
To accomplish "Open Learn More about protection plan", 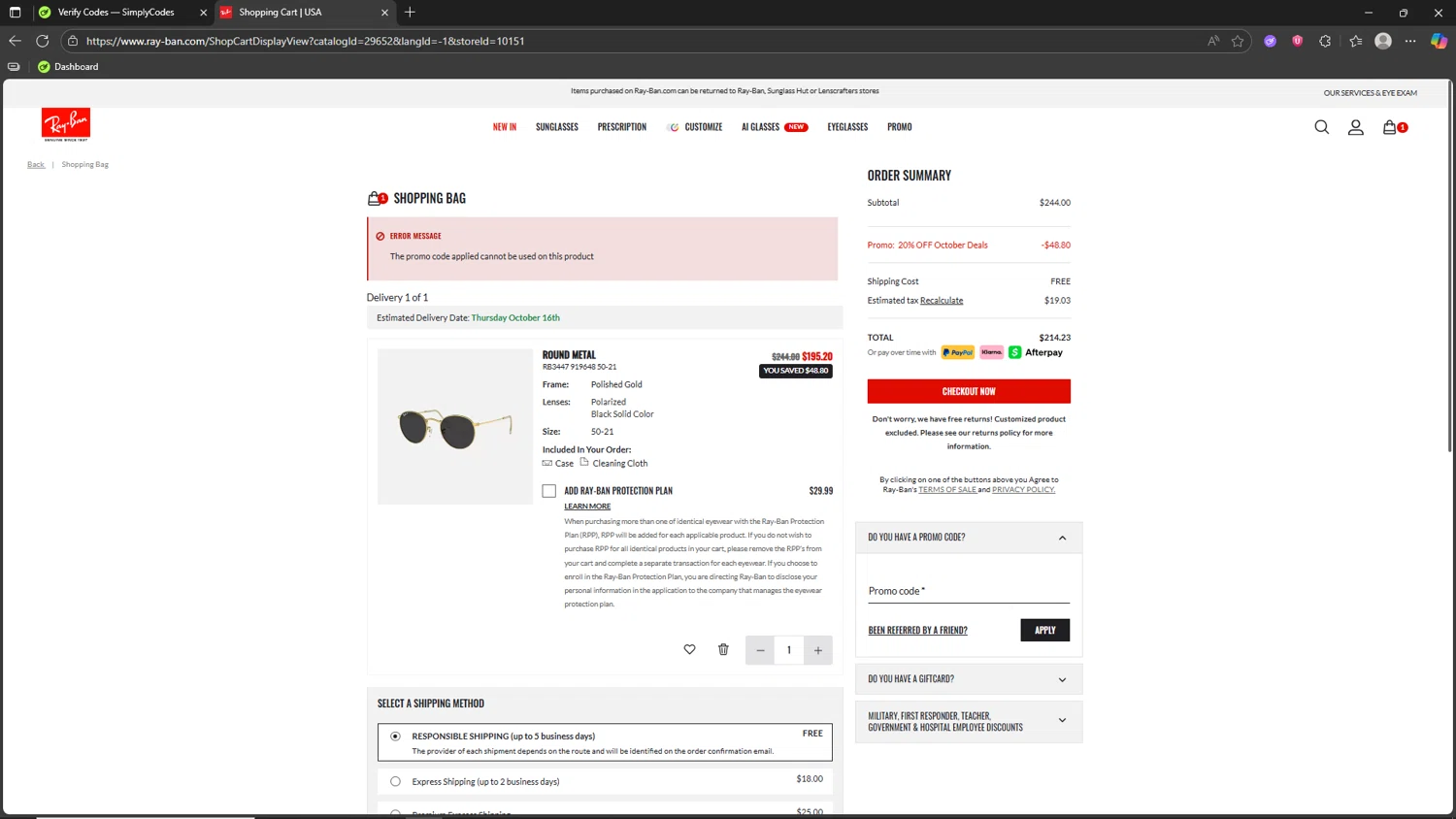I will (x=587, y=507).
